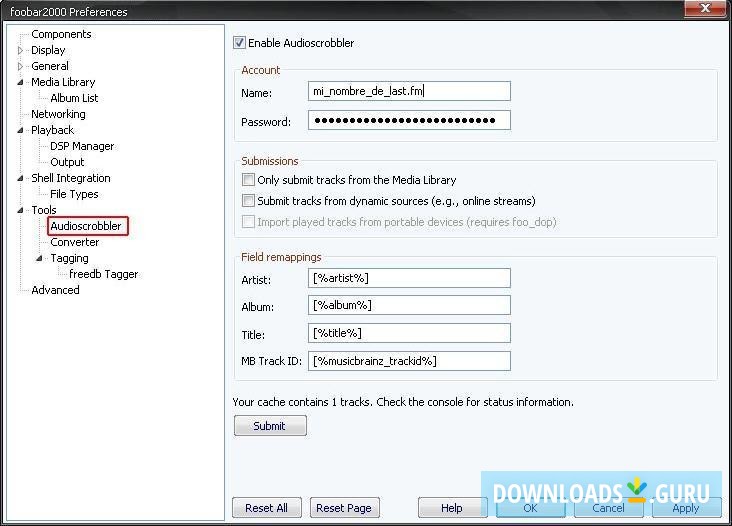Open freedb Tagger settings

[104, 274]
